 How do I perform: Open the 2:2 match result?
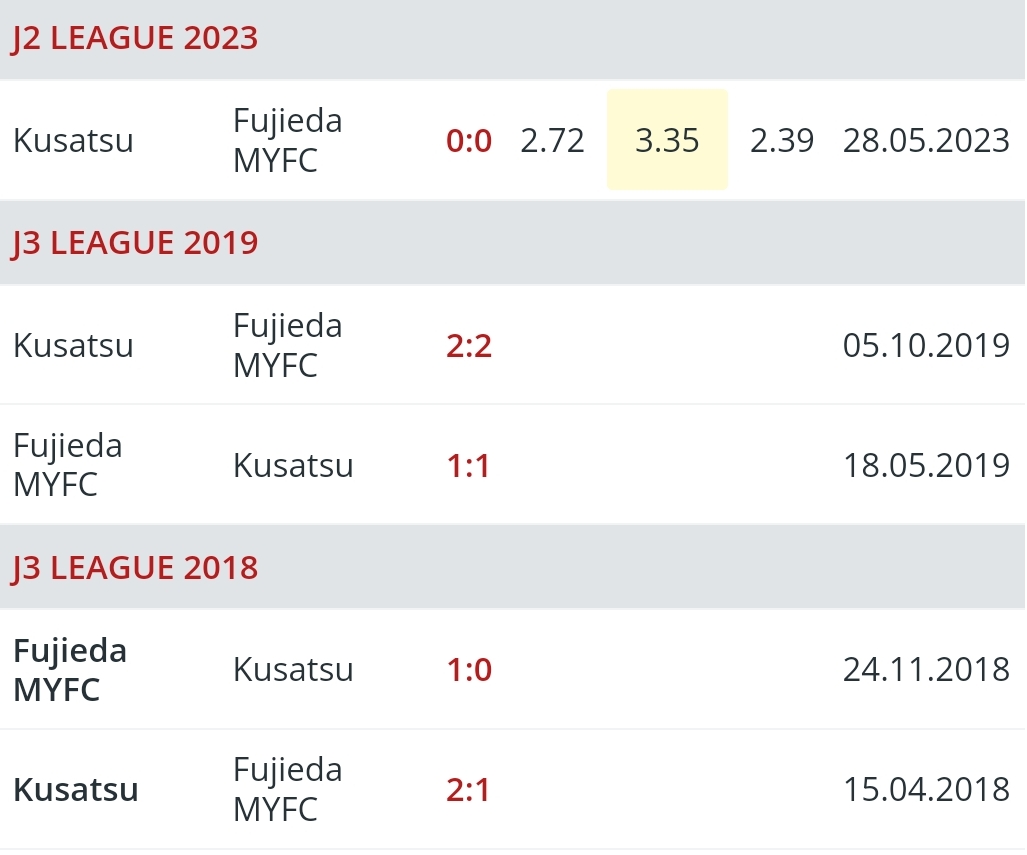tap(469, 345)
